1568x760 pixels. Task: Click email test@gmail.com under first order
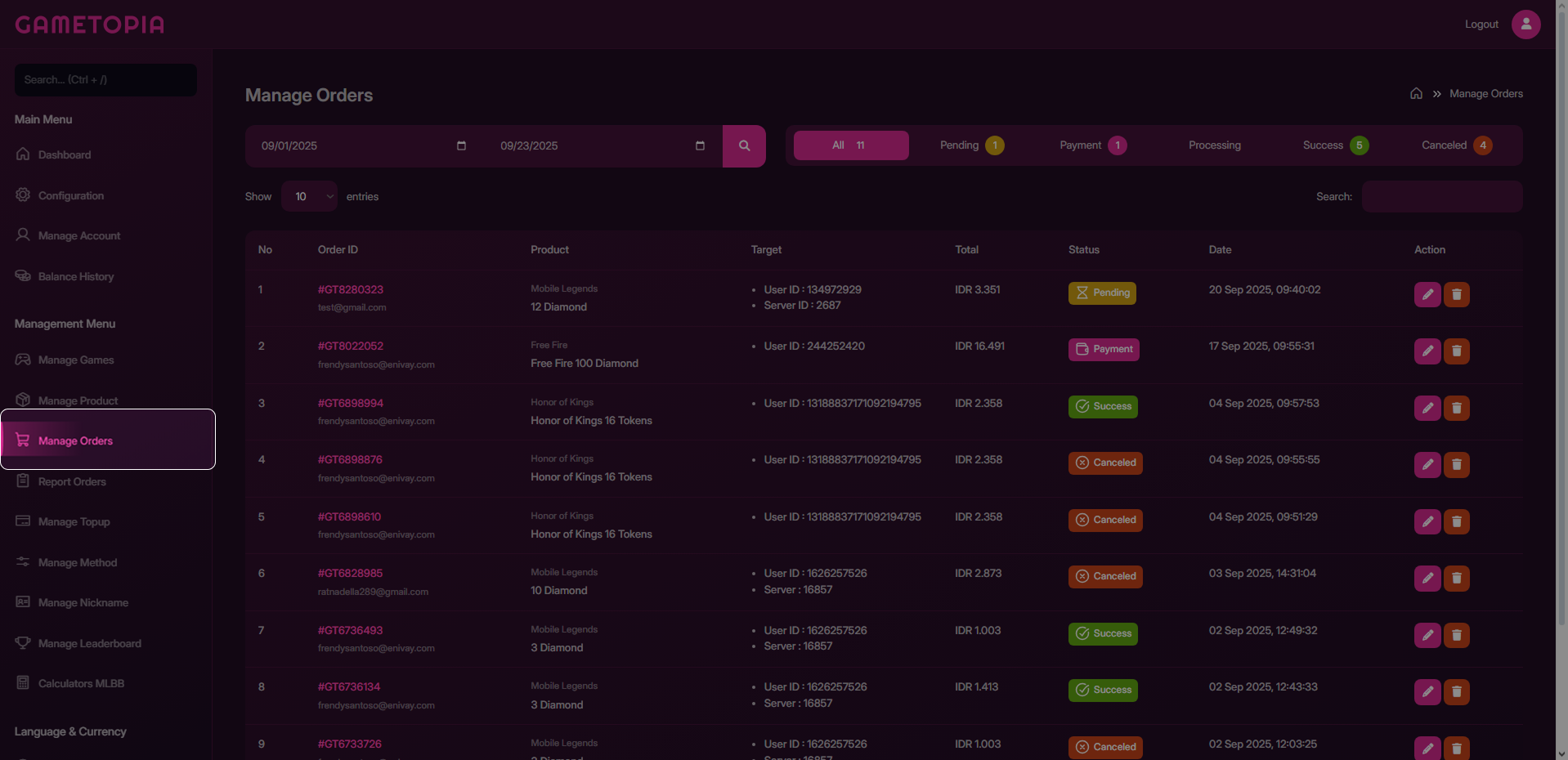tap(352, 307)
